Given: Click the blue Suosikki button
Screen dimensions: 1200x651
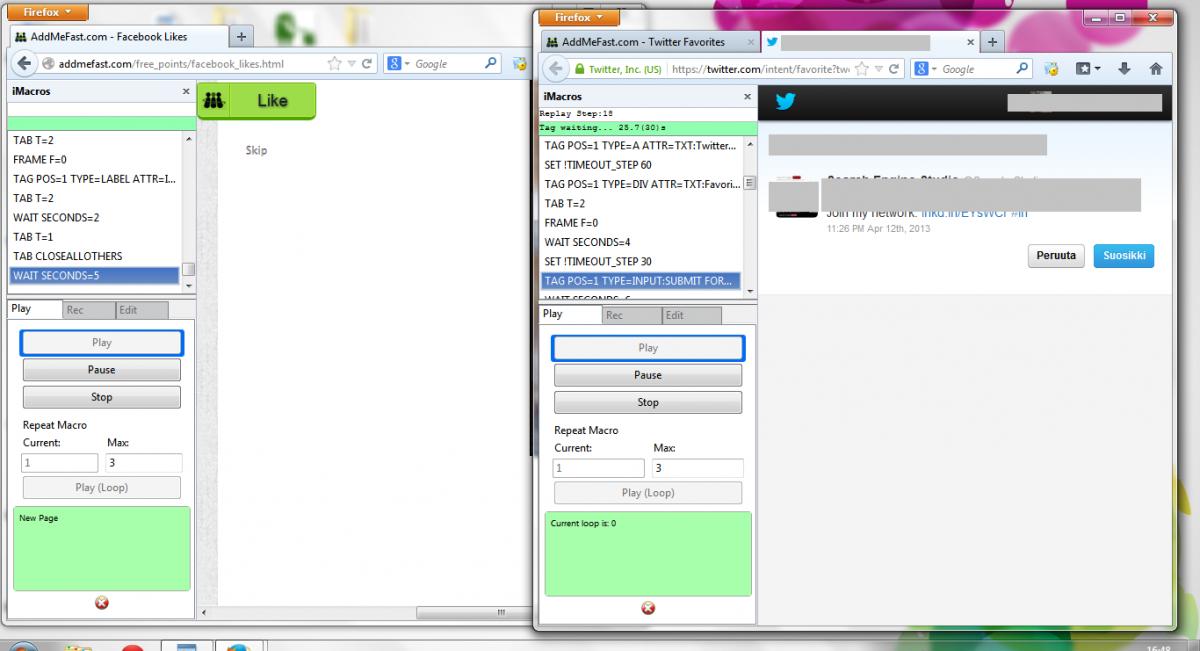Looking at the screenshot, I should (x=1123, y=255).
